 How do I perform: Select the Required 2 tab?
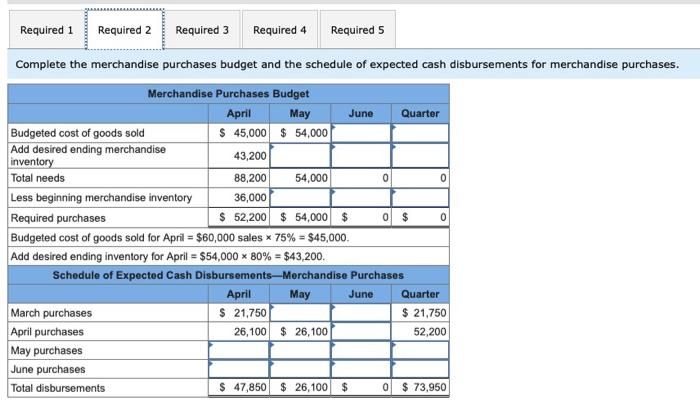[x=125, y=30]
